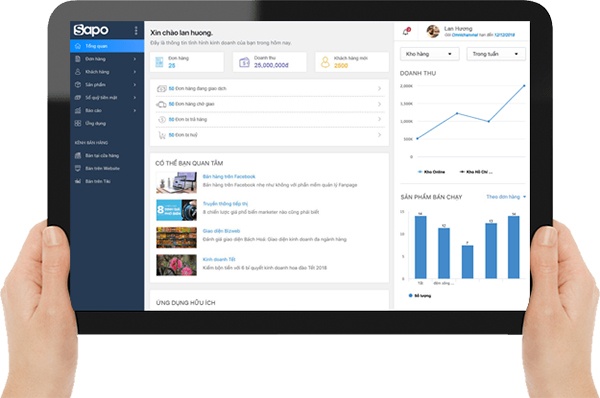Click the Khách hàng mới value 2500
The image size is (600, 398).
[341, 65]
